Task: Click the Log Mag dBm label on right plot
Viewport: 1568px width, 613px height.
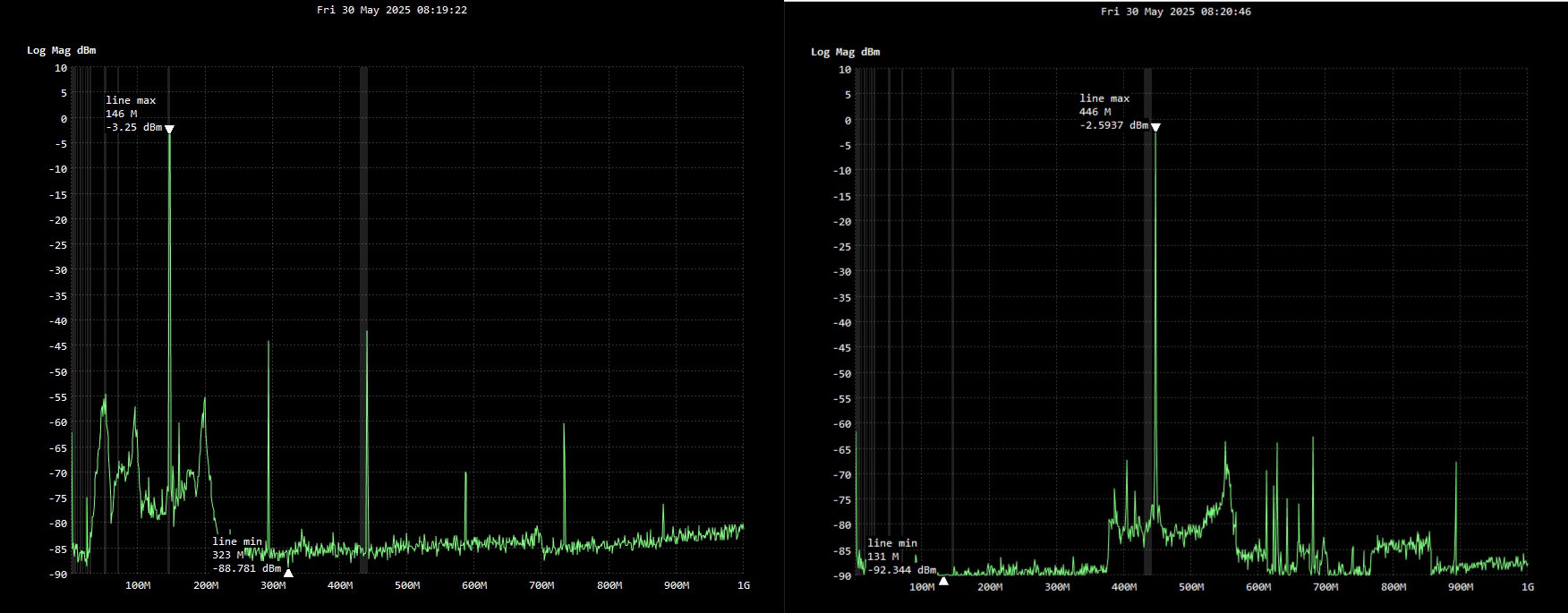Action: (845, 52)
